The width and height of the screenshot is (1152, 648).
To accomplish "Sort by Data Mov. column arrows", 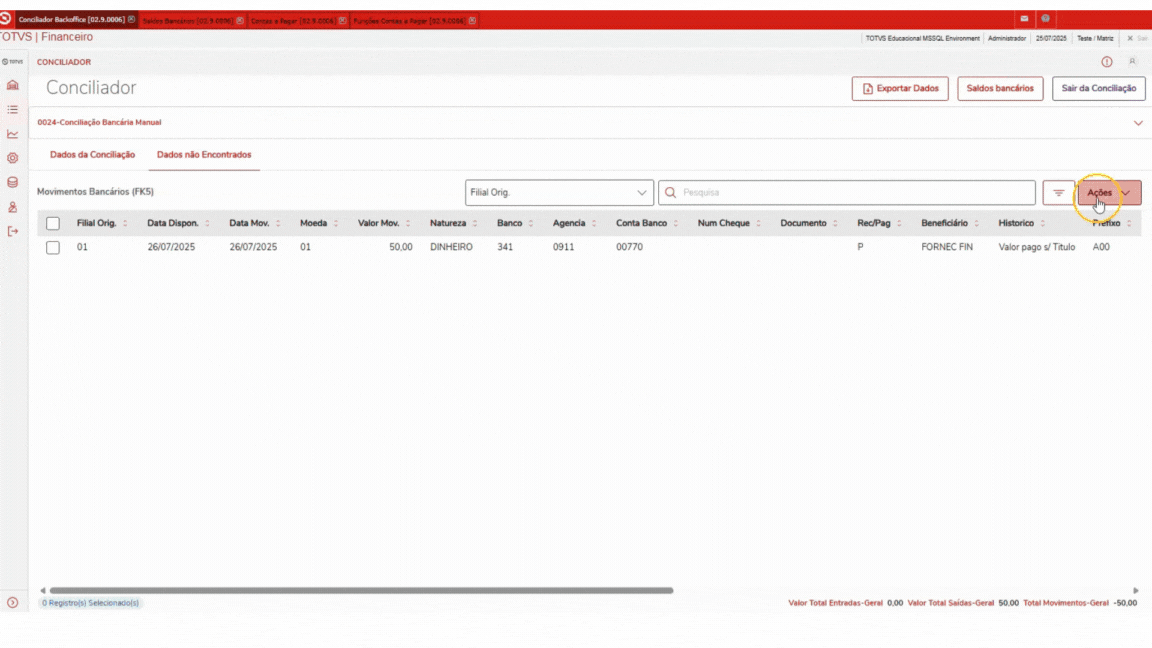I will coord(278,223).
